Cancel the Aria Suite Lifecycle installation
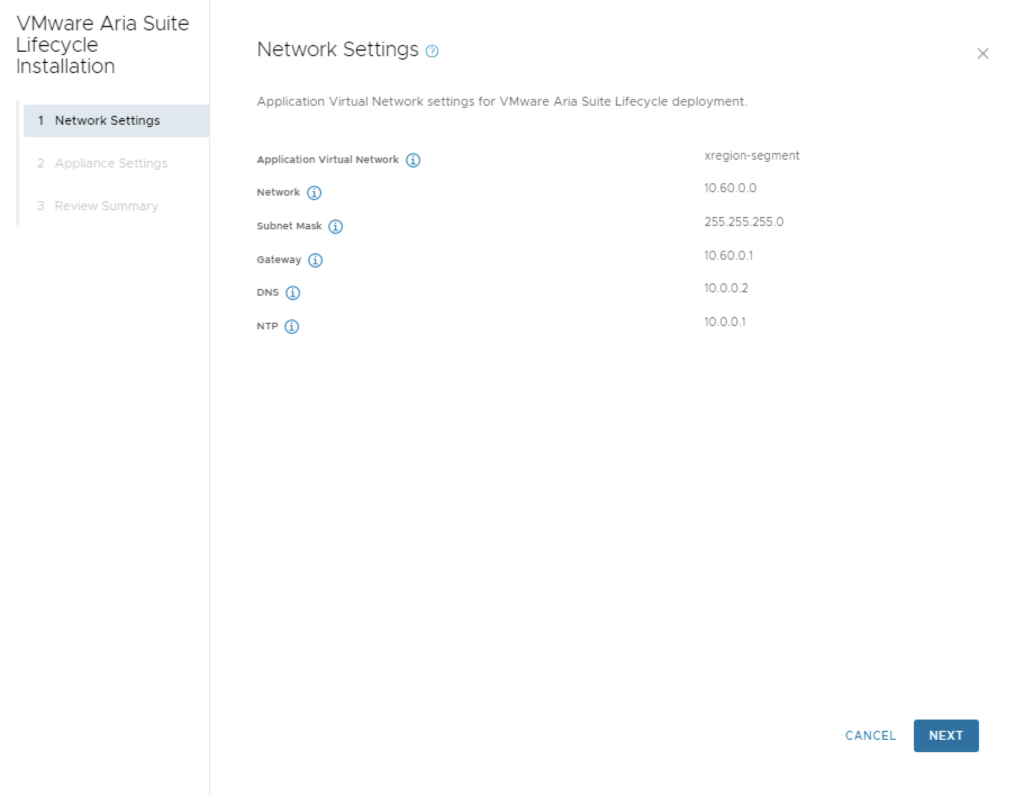1024x796 pixels. tap(870, 736)
